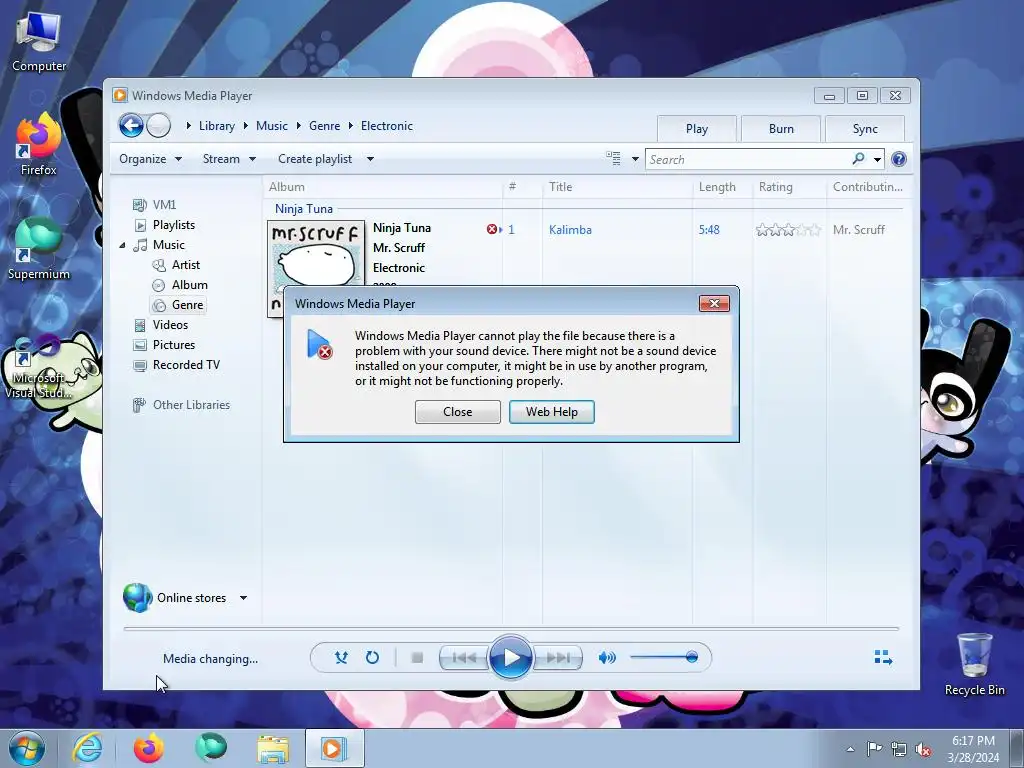This screenshot has width=1024, height=768.
Task: Switch to Now Playing view icon
Action: [x=883, y=657]
